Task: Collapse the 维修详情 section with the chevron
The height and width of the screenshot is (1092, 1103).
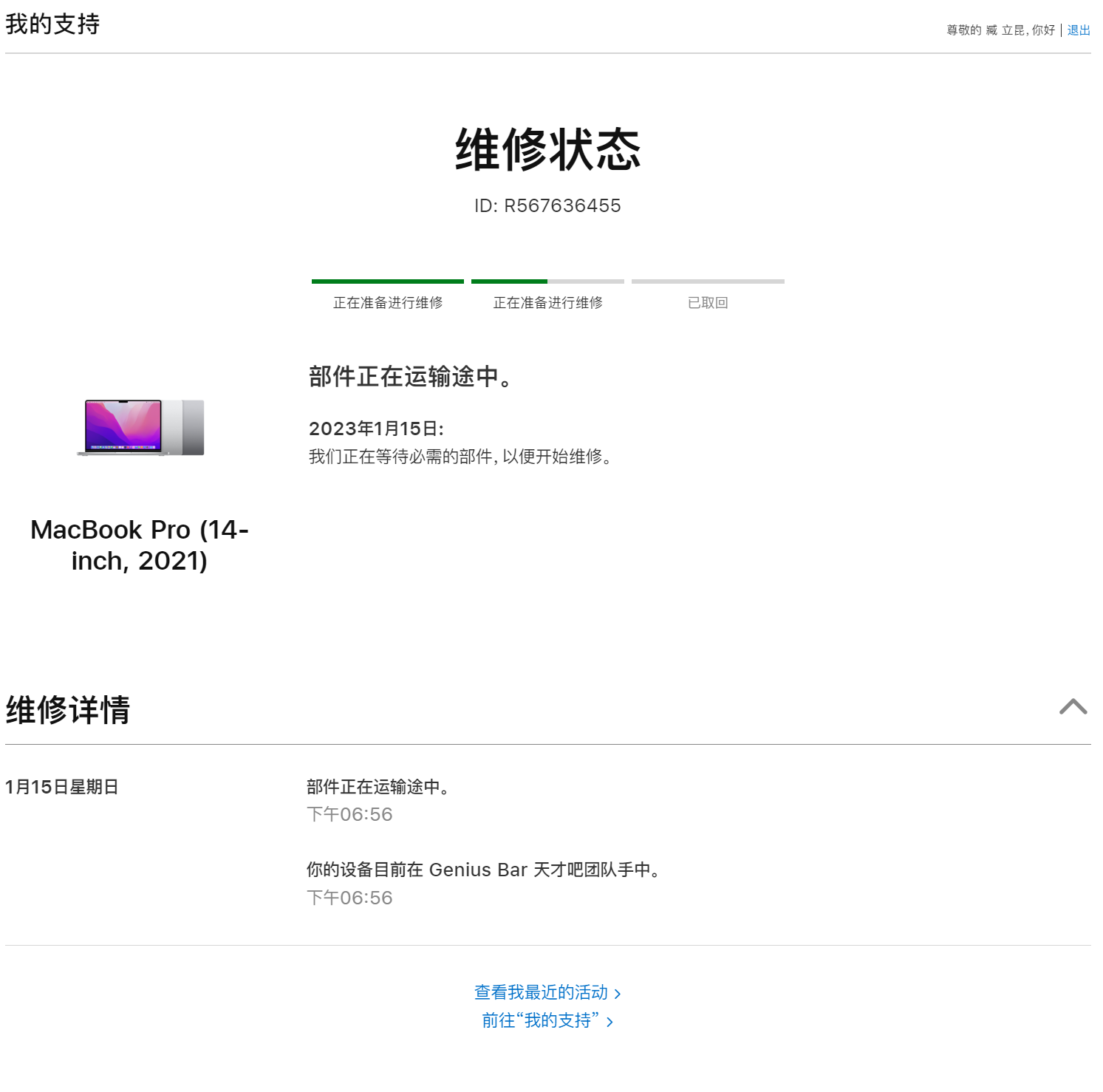Action: point(1073,707)
